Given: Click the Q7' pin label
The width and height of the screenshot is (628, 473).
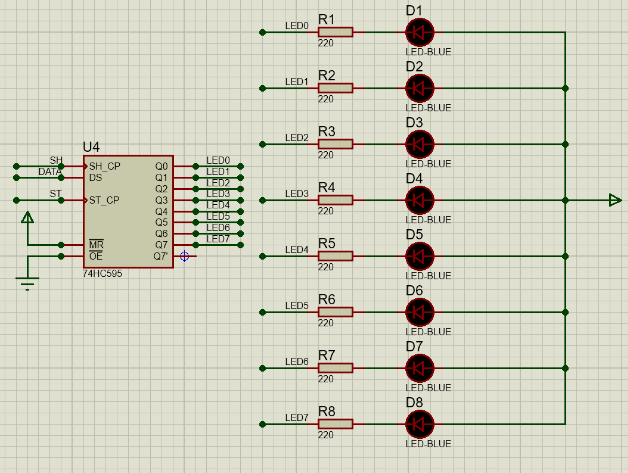Looking at the screenshot, I should (161, 256).
